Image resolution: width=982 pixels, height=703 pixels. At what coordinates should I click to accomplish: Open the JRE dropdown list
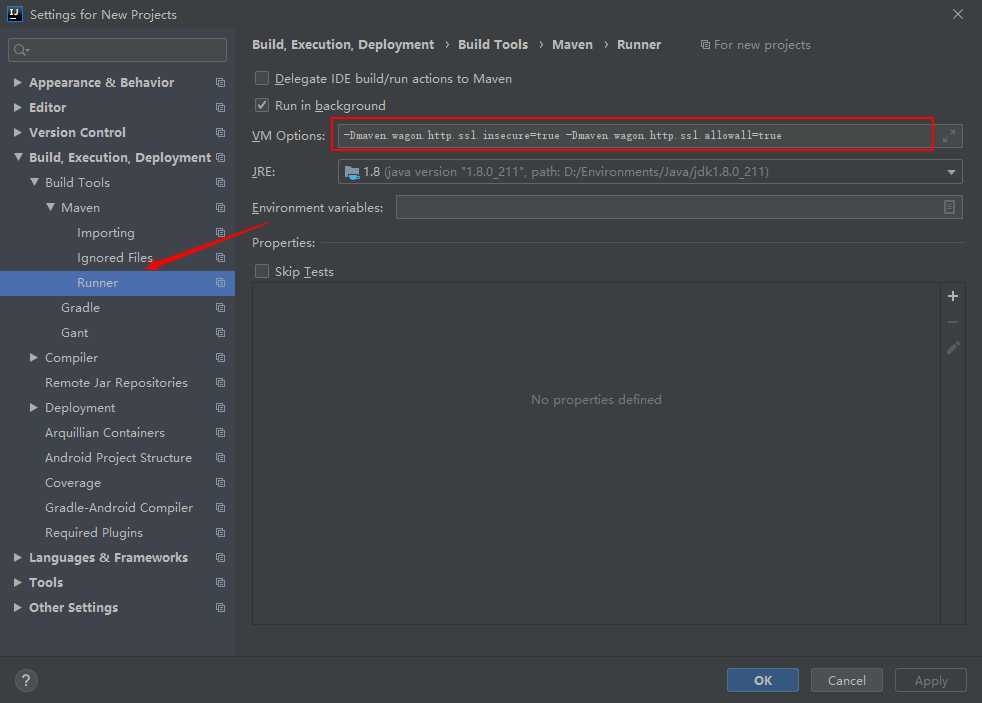(x=951, y=172)
